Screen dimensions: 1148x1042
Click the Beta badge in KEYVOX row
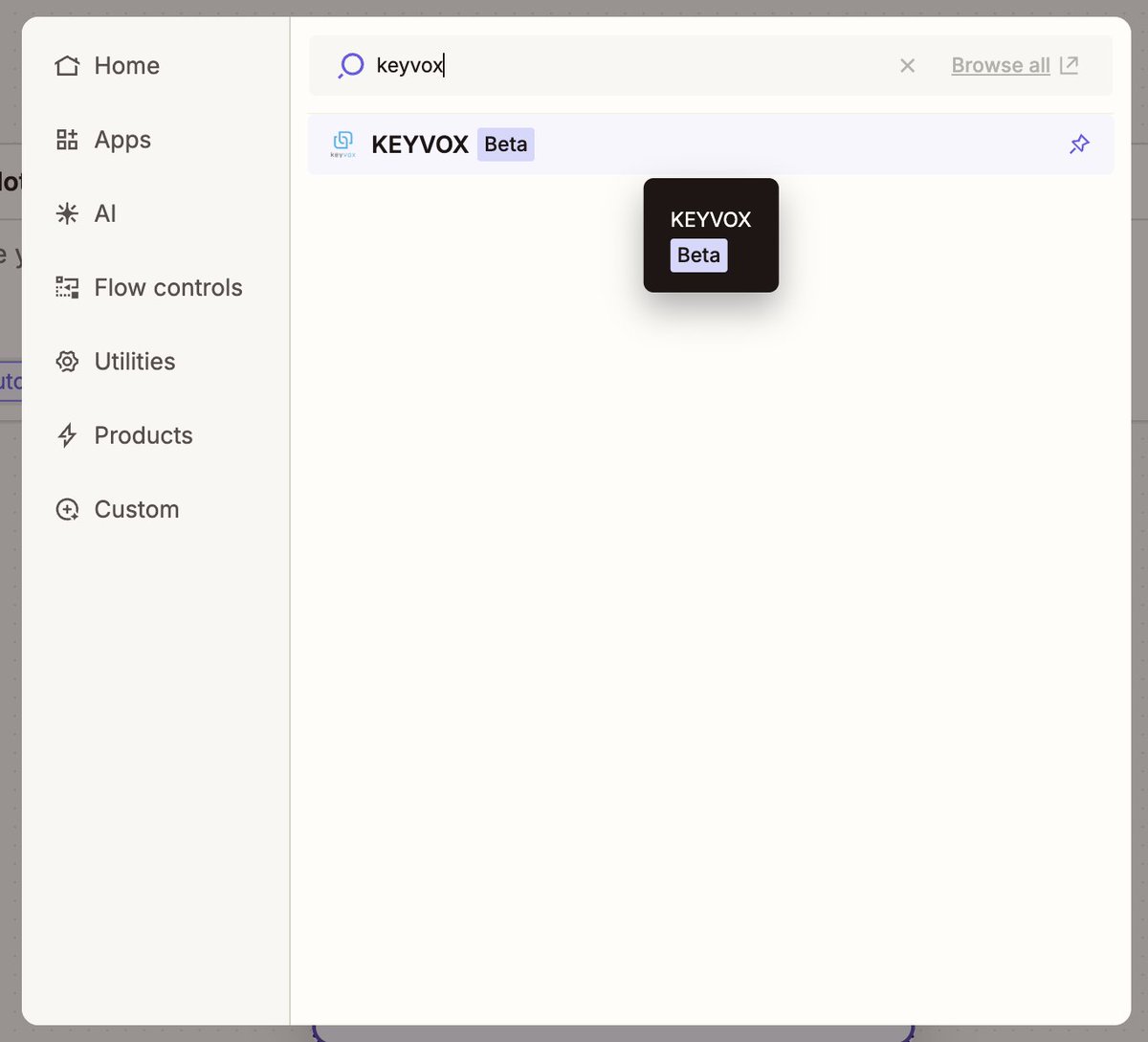pos(505,144)
